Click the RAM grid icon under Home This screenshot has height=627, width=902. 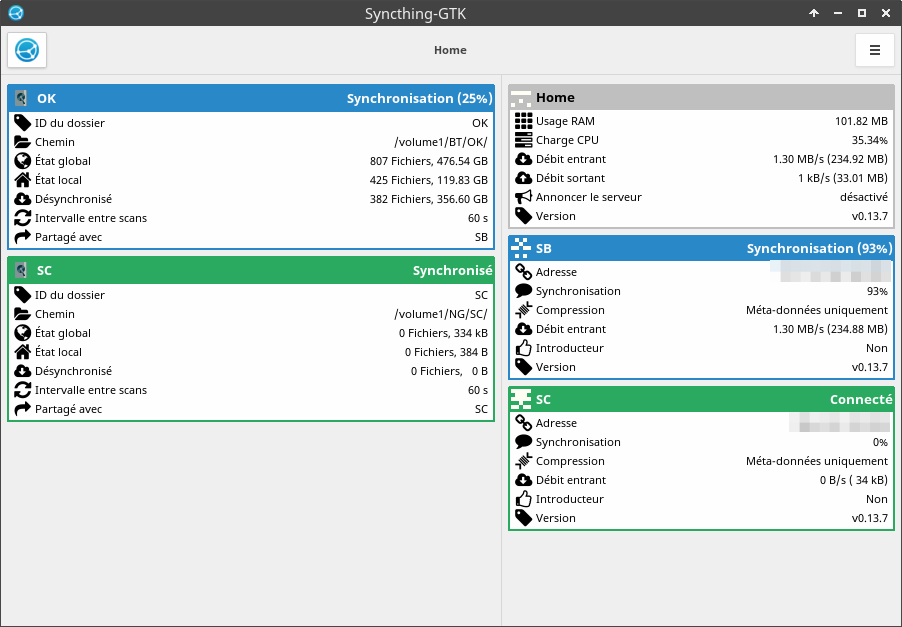coord(523,121)
